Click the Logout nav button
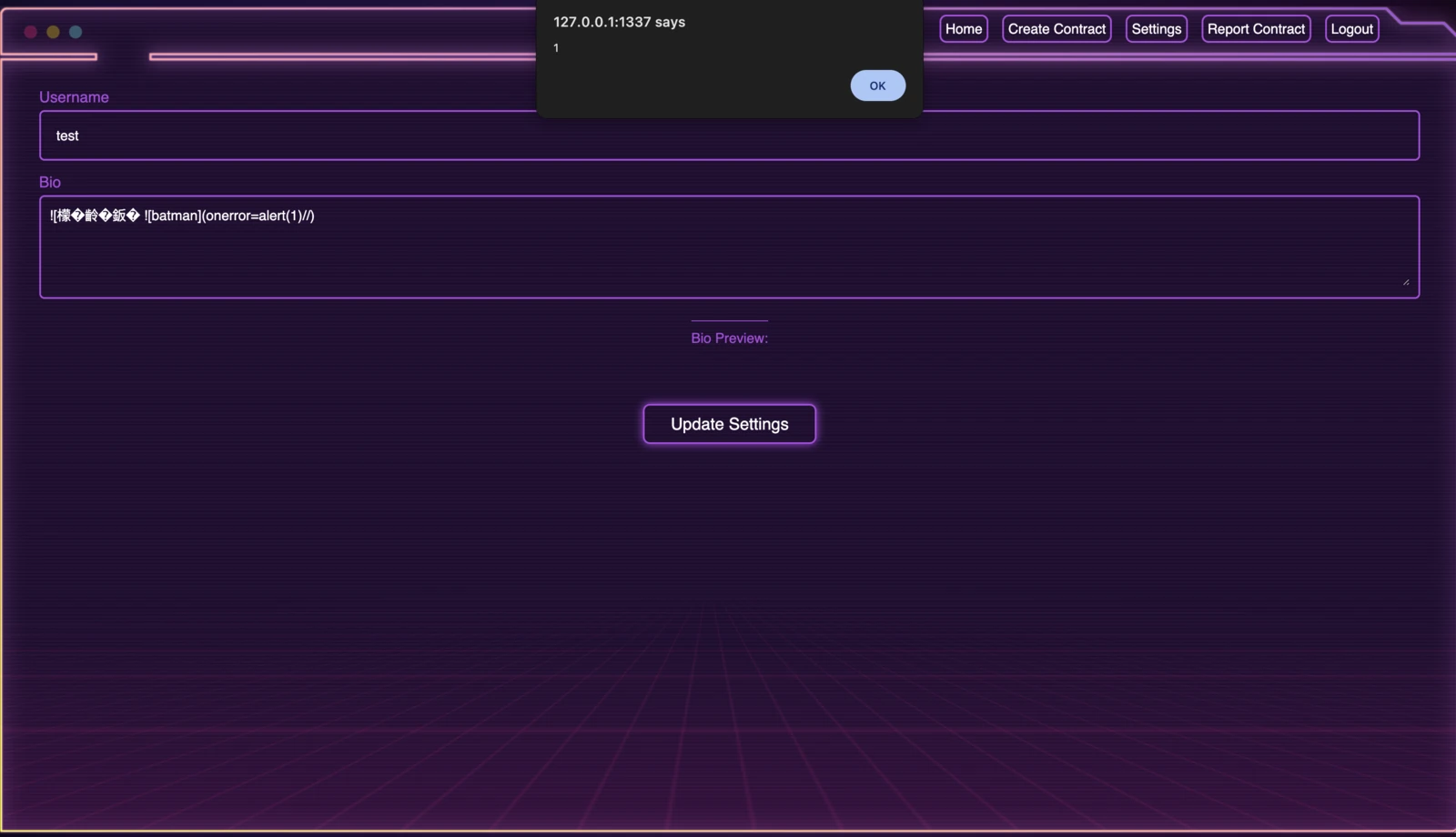This screenshot has height=837, width=1456. tap(1351, 29)
